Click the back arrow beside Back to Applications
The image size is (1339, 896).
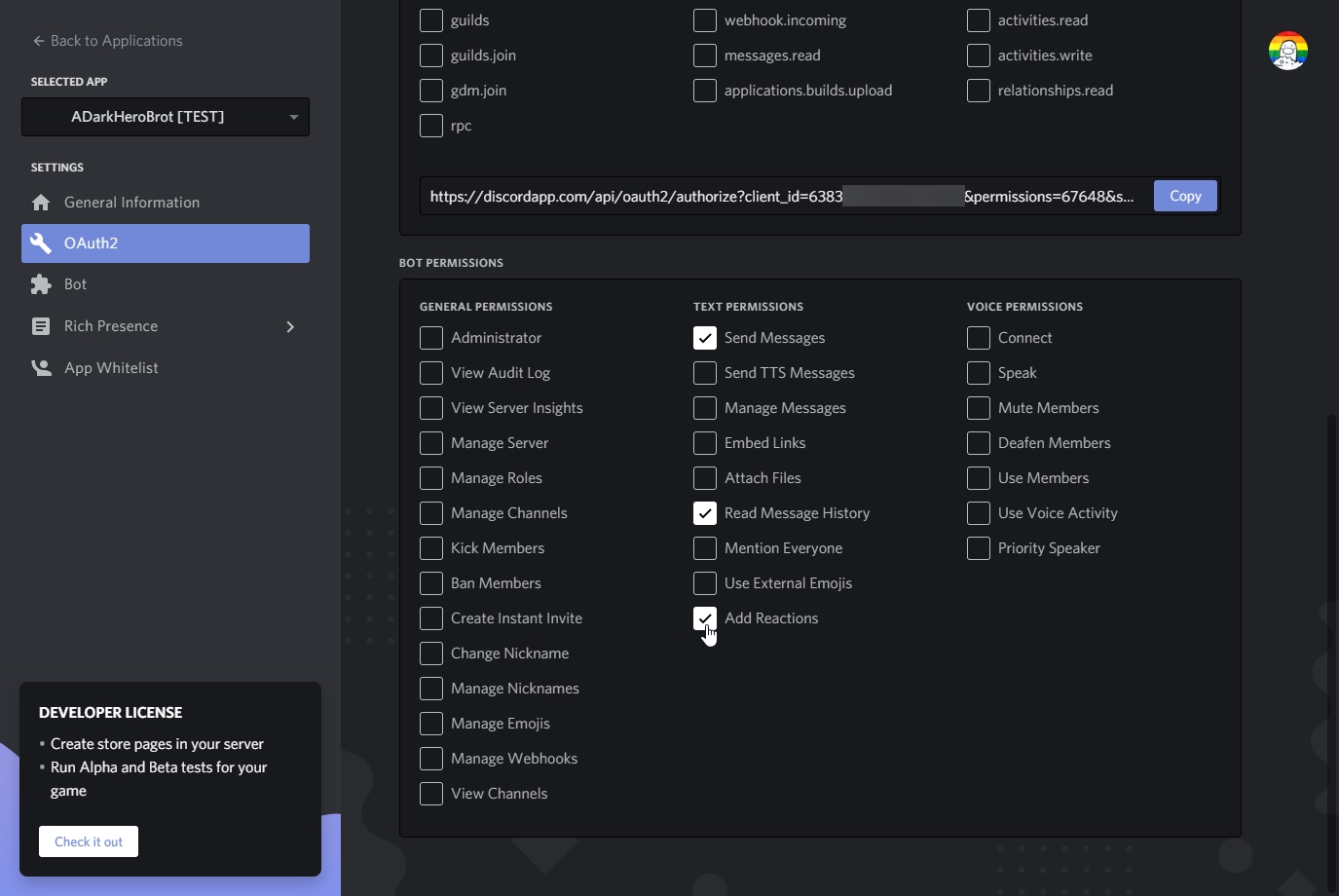coord(39,41)
